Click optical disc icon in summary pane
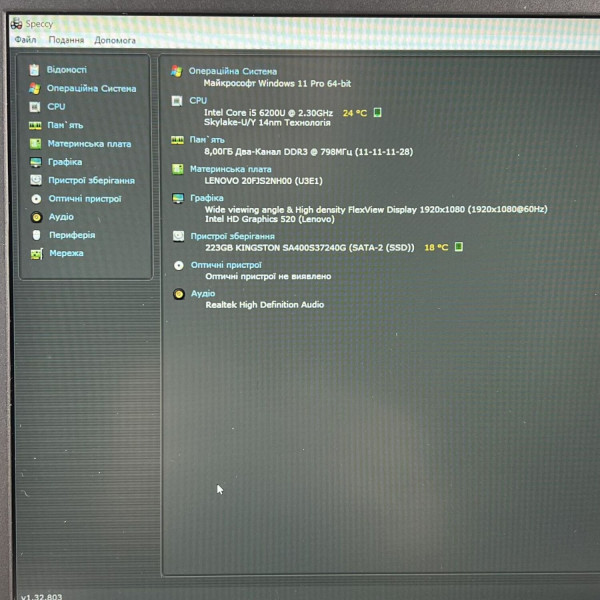This screenshot has height=600, width=600. [x=179, y=265]
